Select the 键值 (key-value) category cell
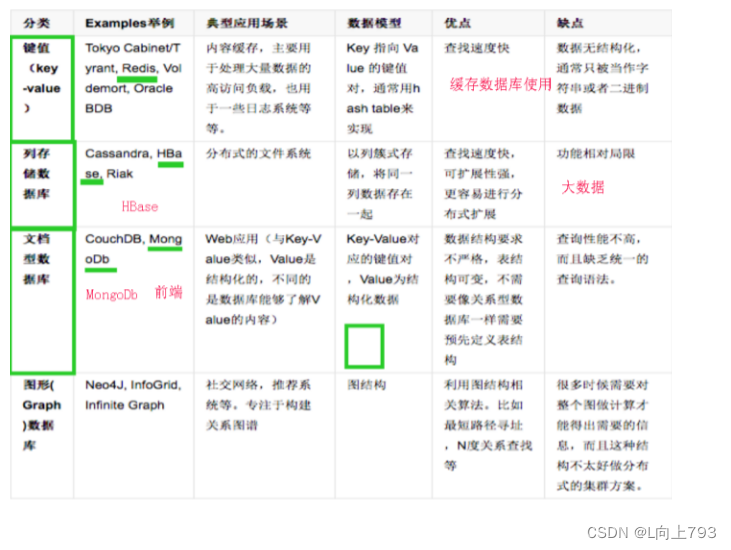The height and width of the screenshot is (550, 731). click(x=41, y=89)
